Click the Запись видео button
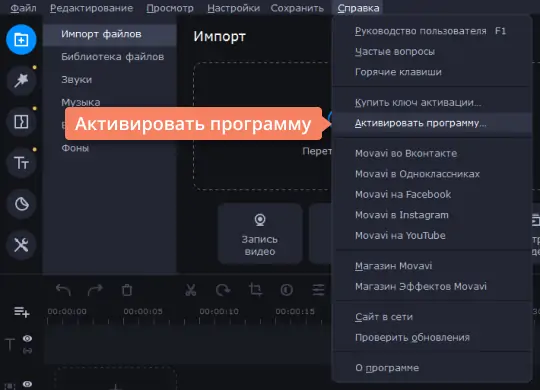Screen dimensions: 540x390 click(260, 234)
